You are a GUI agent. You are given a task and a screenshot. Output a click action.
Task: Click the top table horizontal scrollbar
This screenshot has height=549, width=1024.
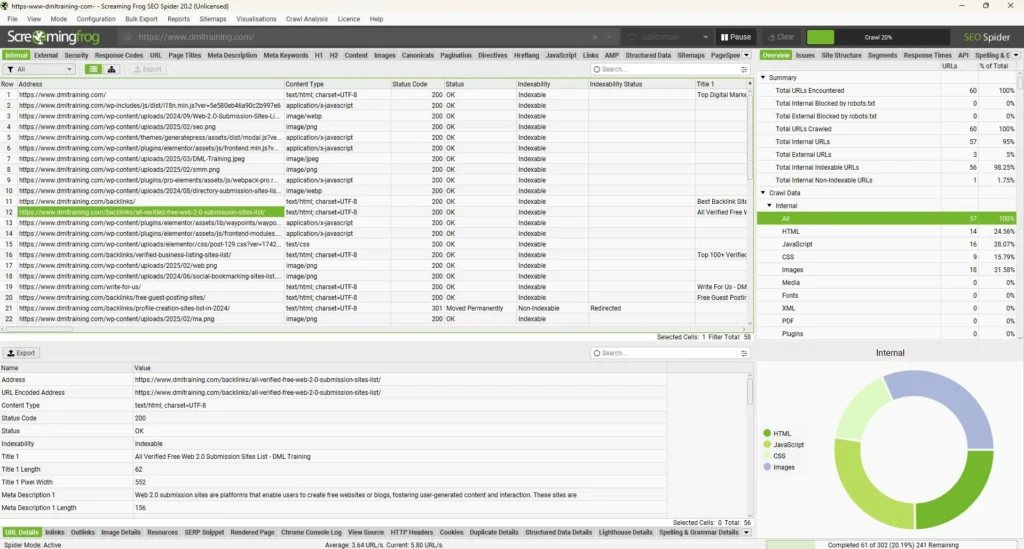click(39, 329)
